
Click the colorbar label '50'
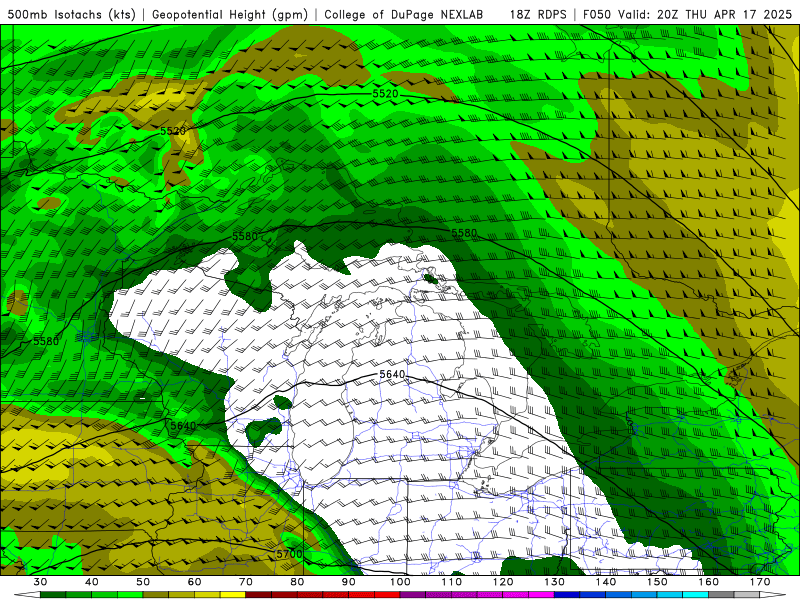[143, 582]
